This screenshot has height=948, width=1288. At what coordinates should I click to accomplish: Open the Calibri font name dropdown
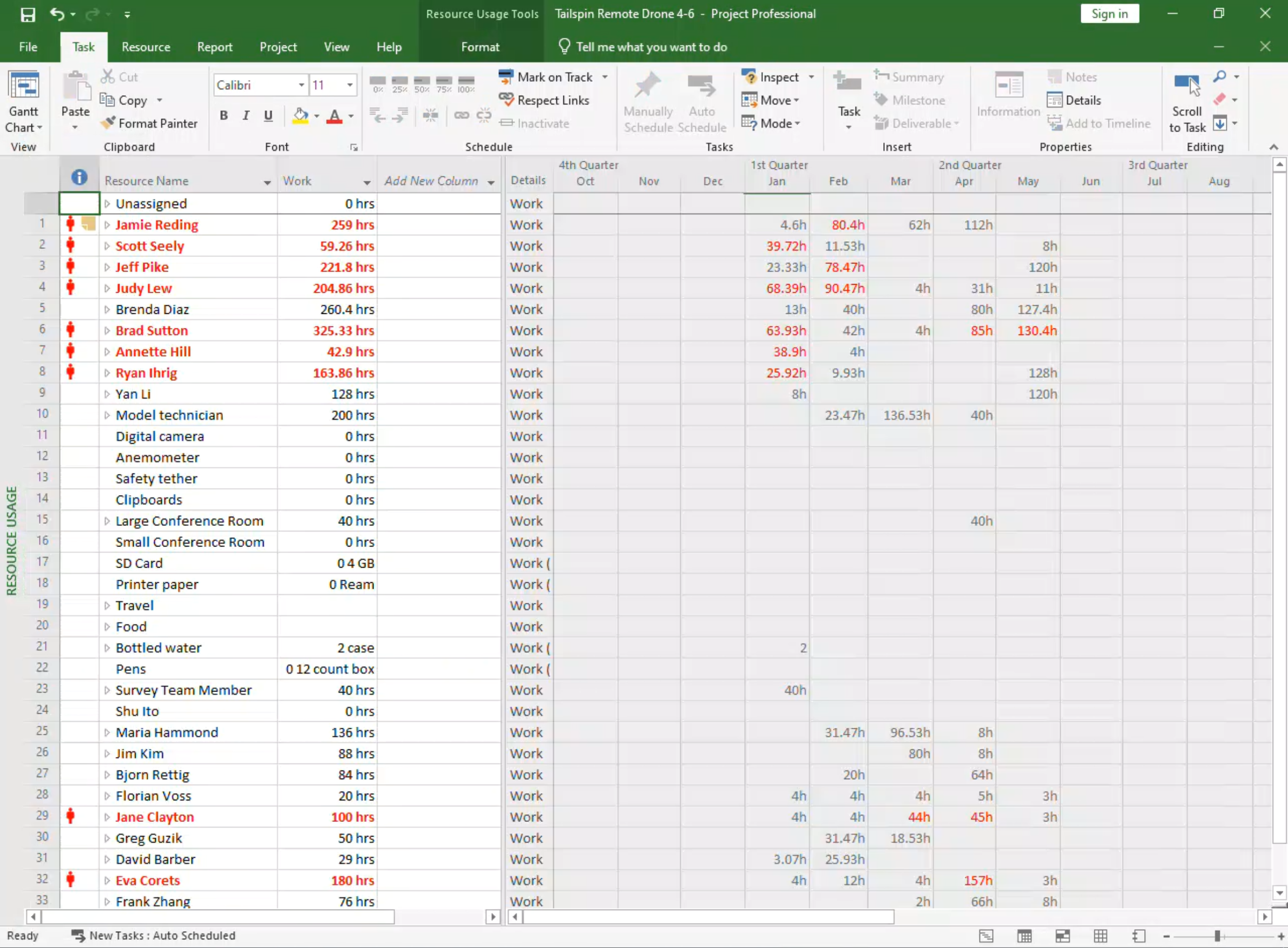[x=301, y=85]
